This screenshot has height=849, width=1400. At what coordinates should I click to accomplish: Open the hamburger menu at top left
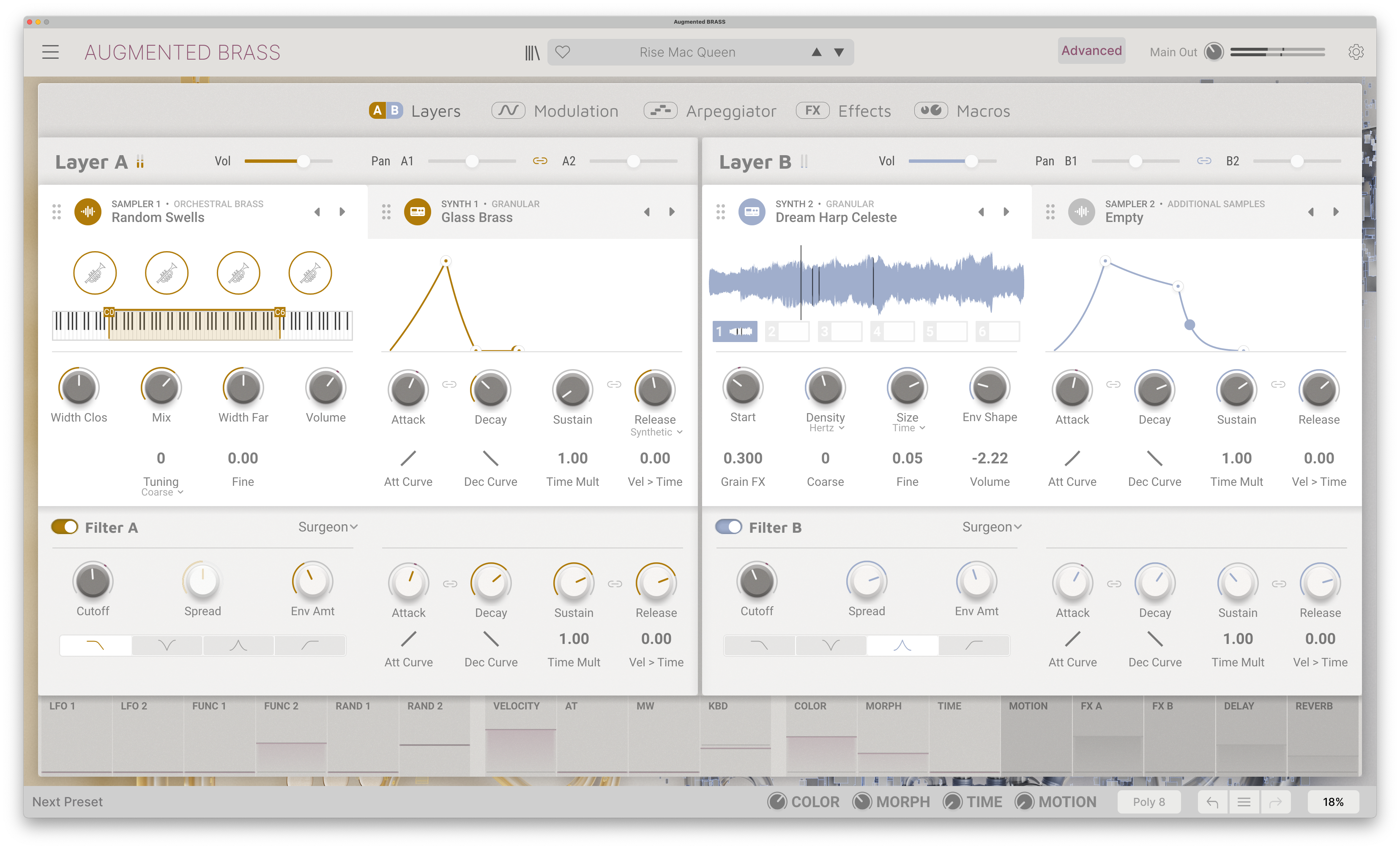point(51,52)
